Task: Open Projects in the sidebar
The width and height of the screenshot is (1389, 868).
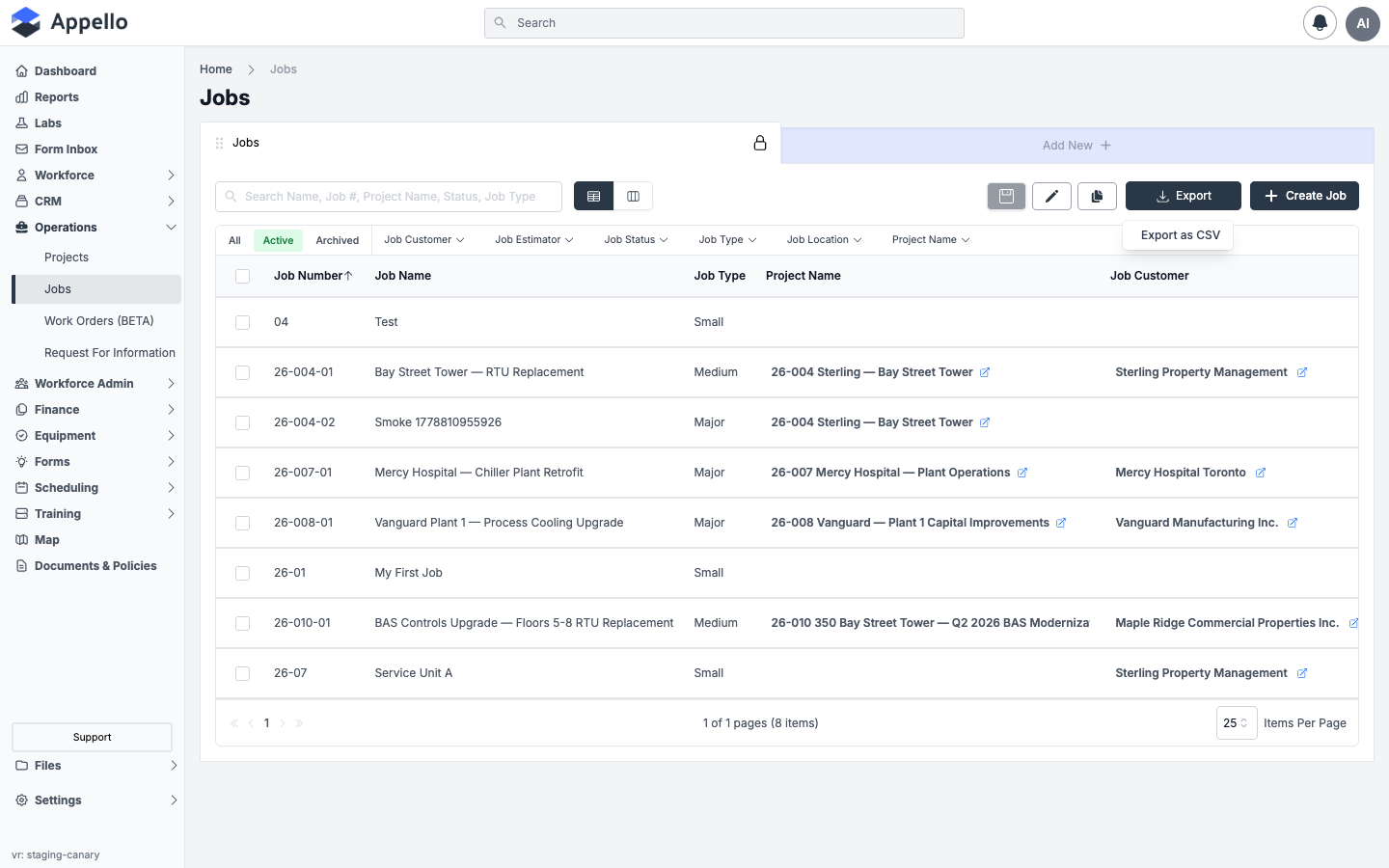Action: pos(67,258)
